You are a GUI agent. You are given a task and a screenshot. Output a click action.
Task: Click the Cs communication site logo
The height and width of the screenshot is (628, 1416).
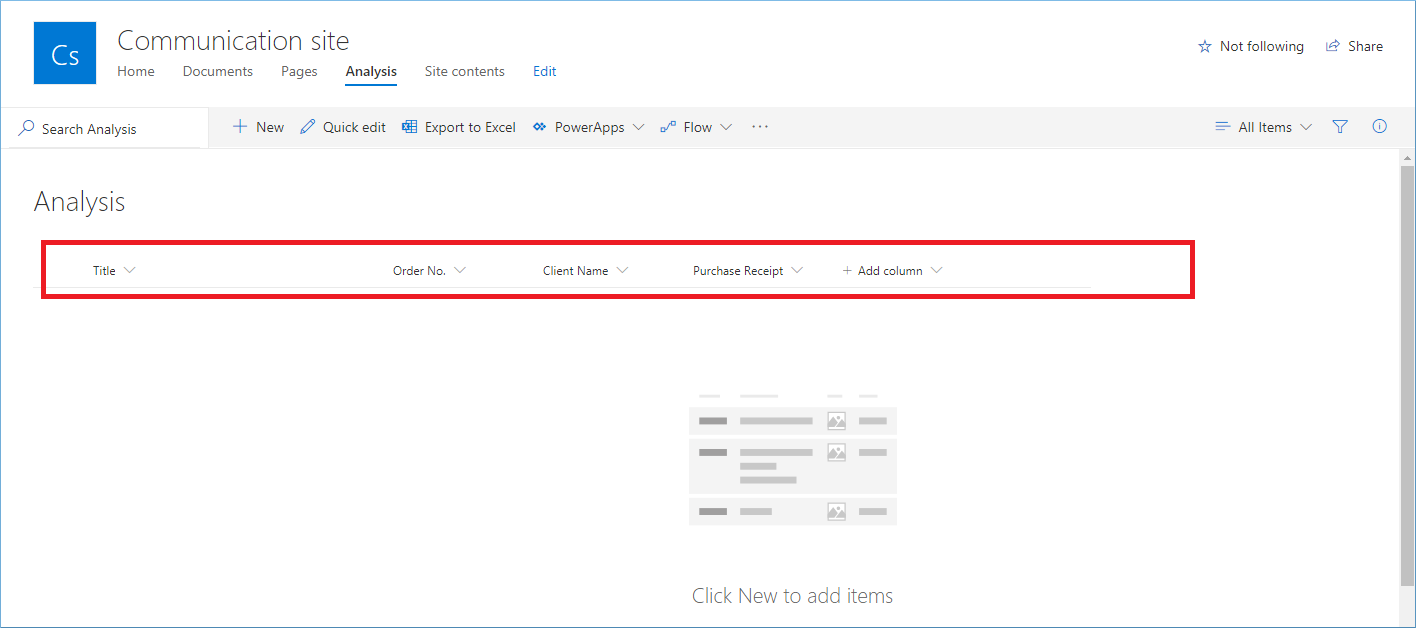(64, 52)
